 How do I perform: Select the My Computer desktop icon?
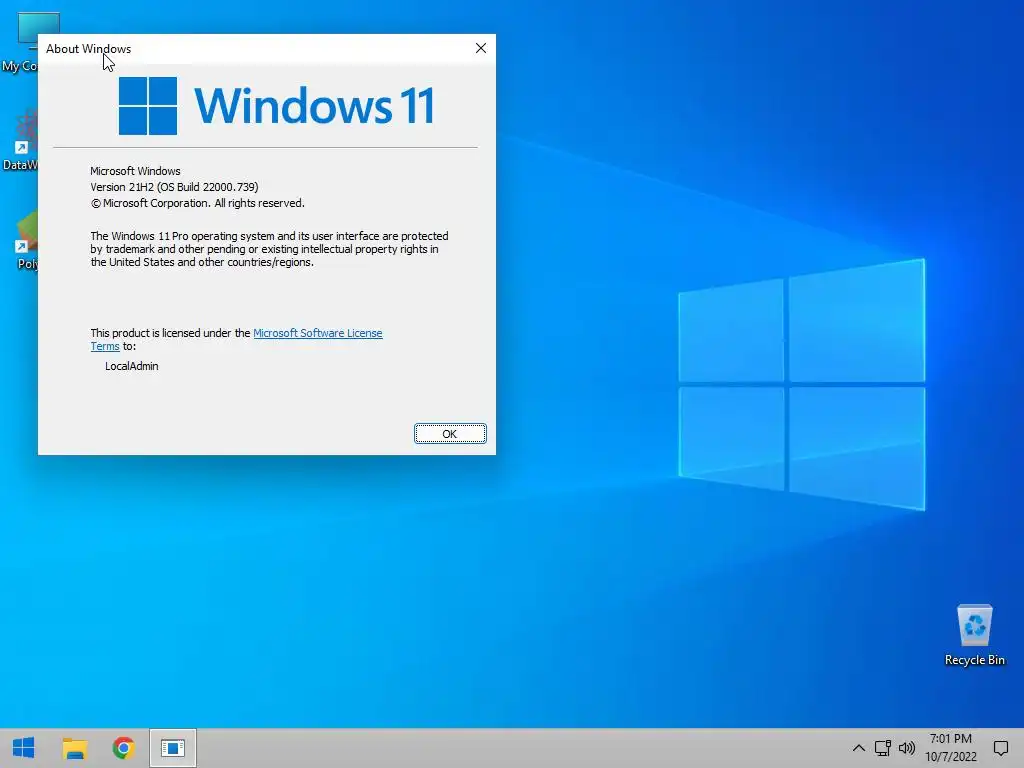[x=20, y=42]
